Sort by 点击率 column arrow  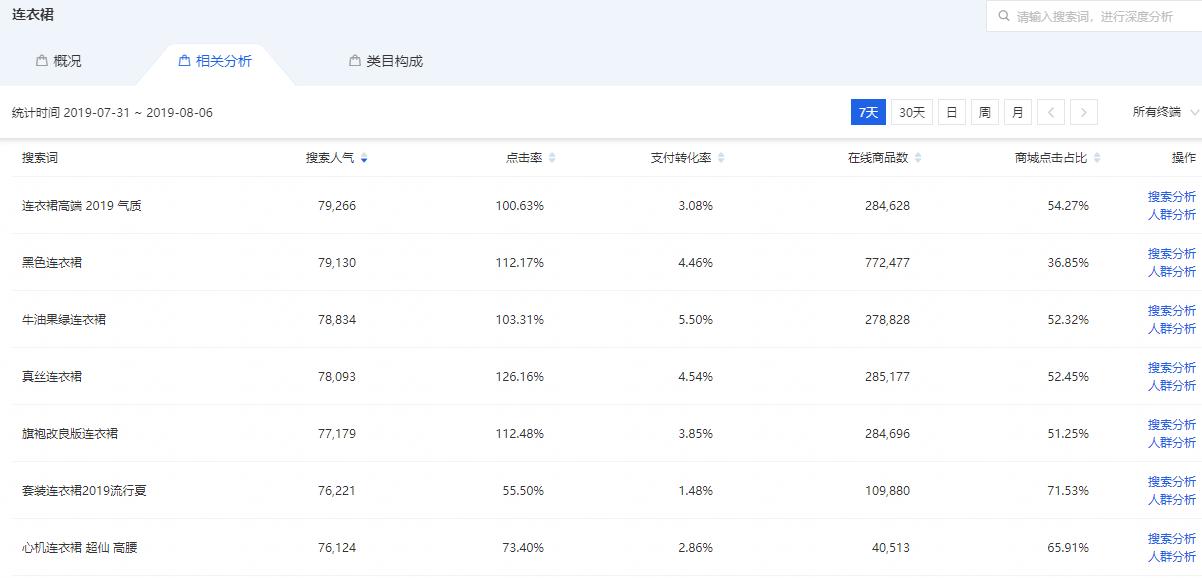[552, 158]
